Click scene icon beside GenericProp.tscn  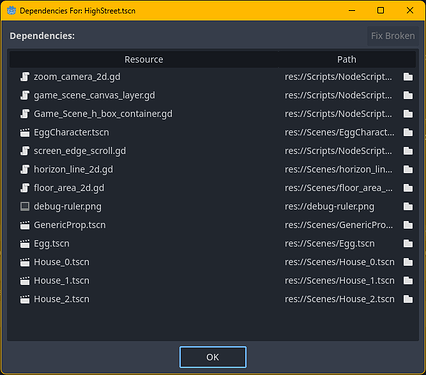[25, 225]
